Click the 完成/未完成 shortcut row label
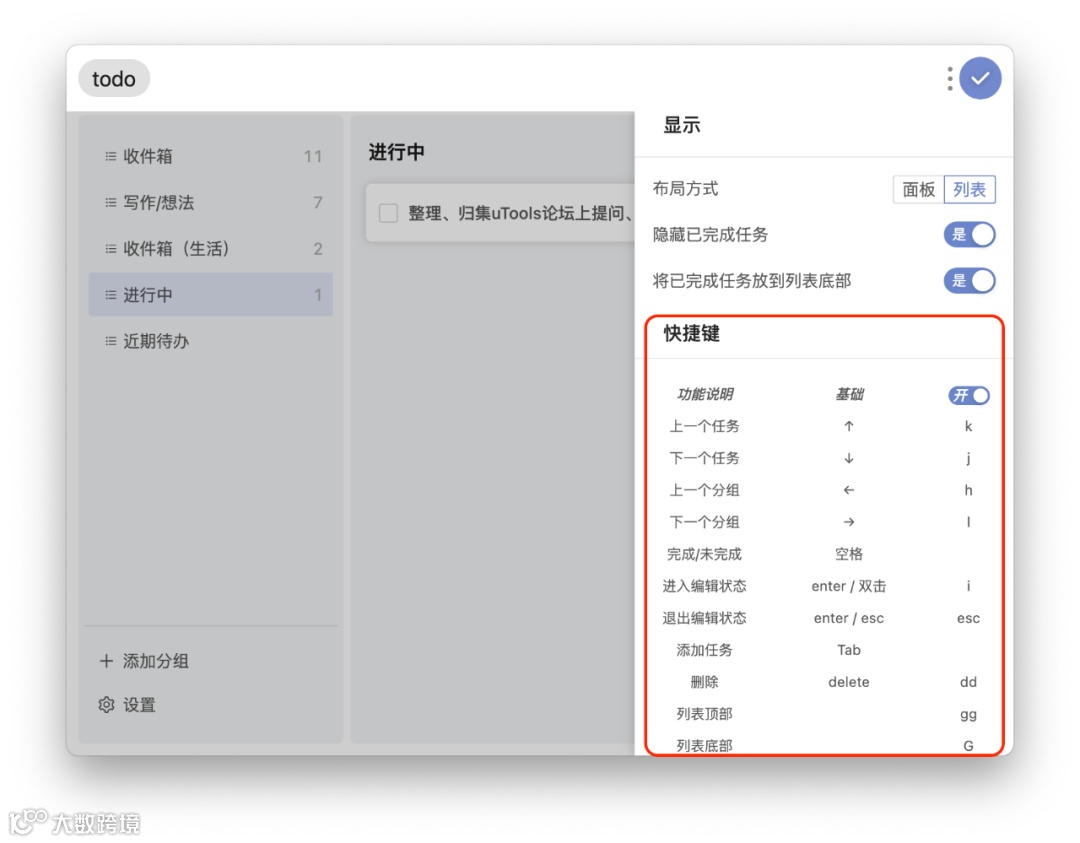Viewport: 1080px width, 843px height. pos(705,554)
